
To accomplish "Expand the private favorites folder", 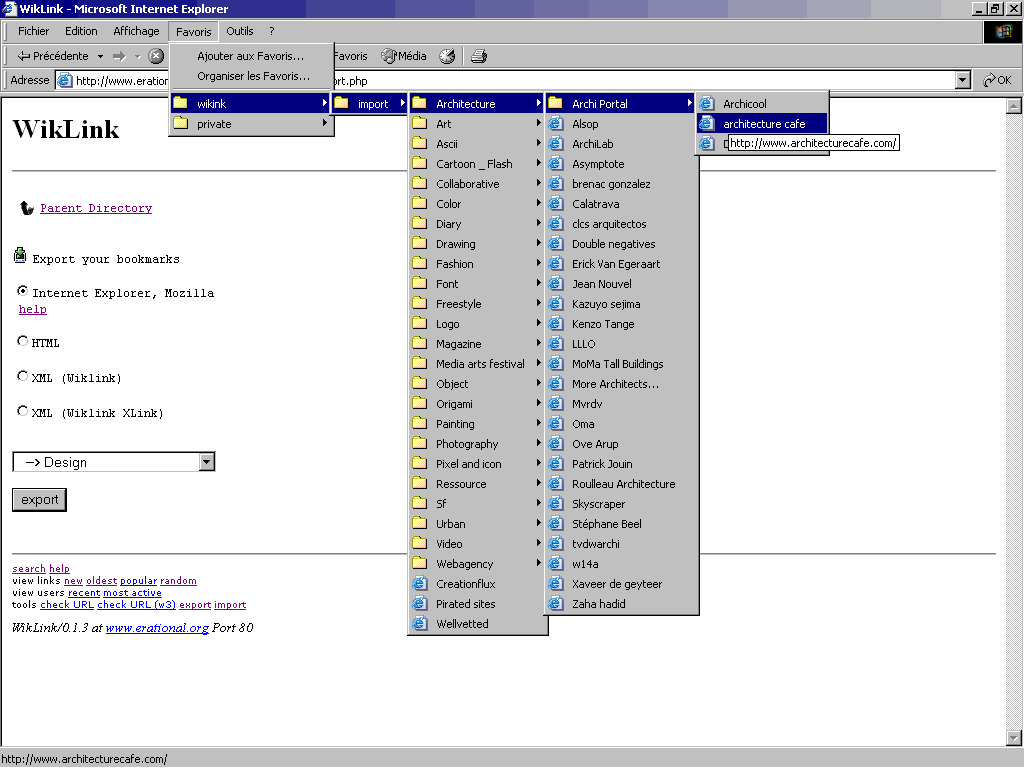I will (x=252, y=123).
